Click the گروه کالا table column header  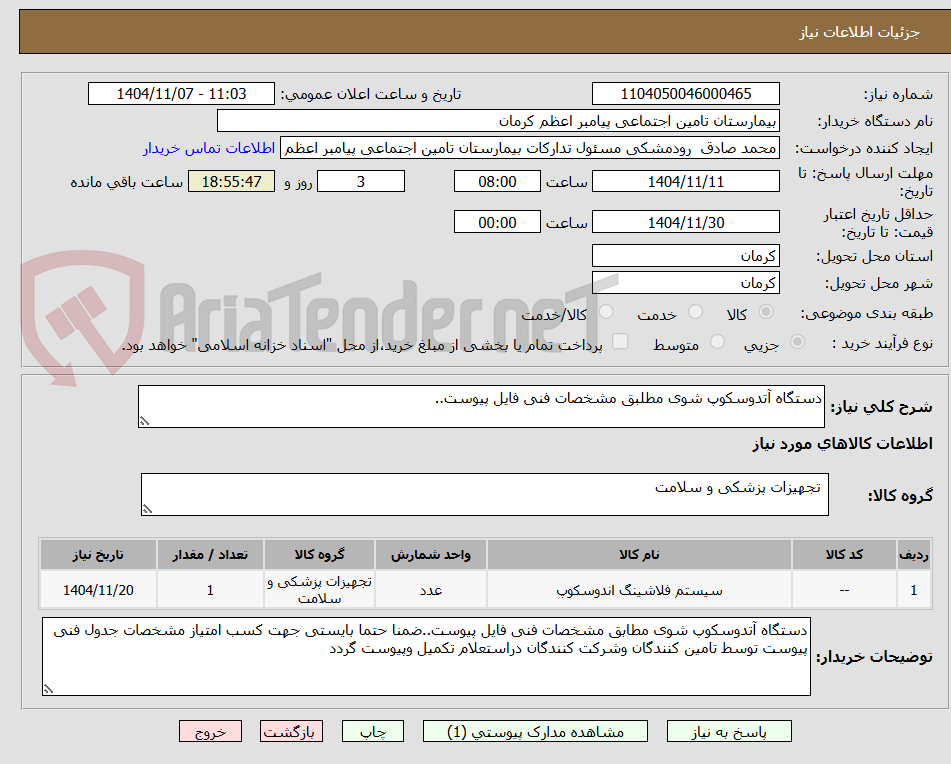[319, 555]
